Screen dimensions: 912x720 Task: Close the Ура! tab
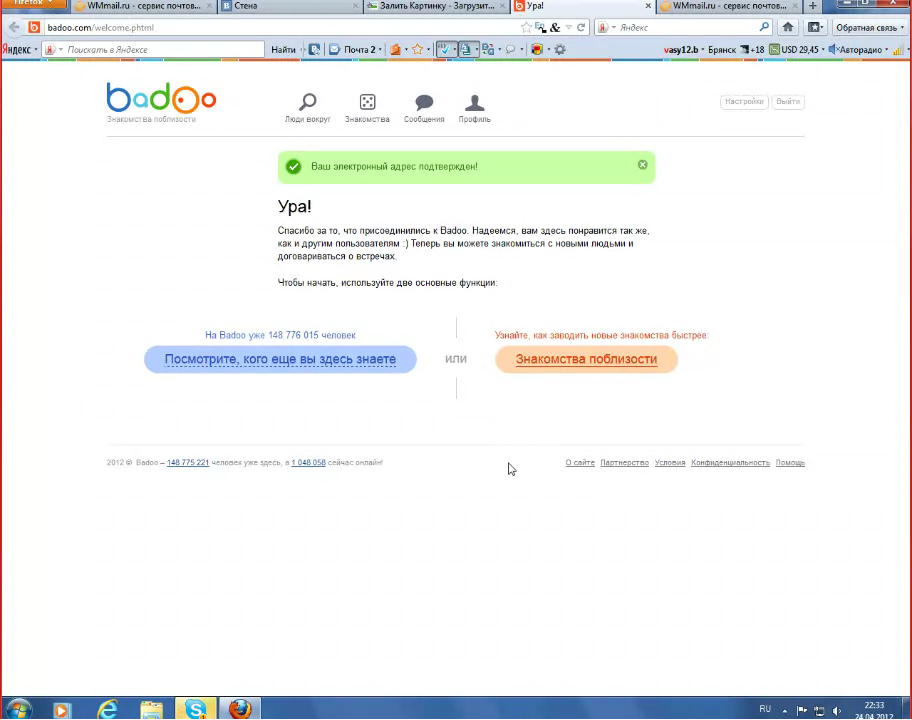point(648,6)
